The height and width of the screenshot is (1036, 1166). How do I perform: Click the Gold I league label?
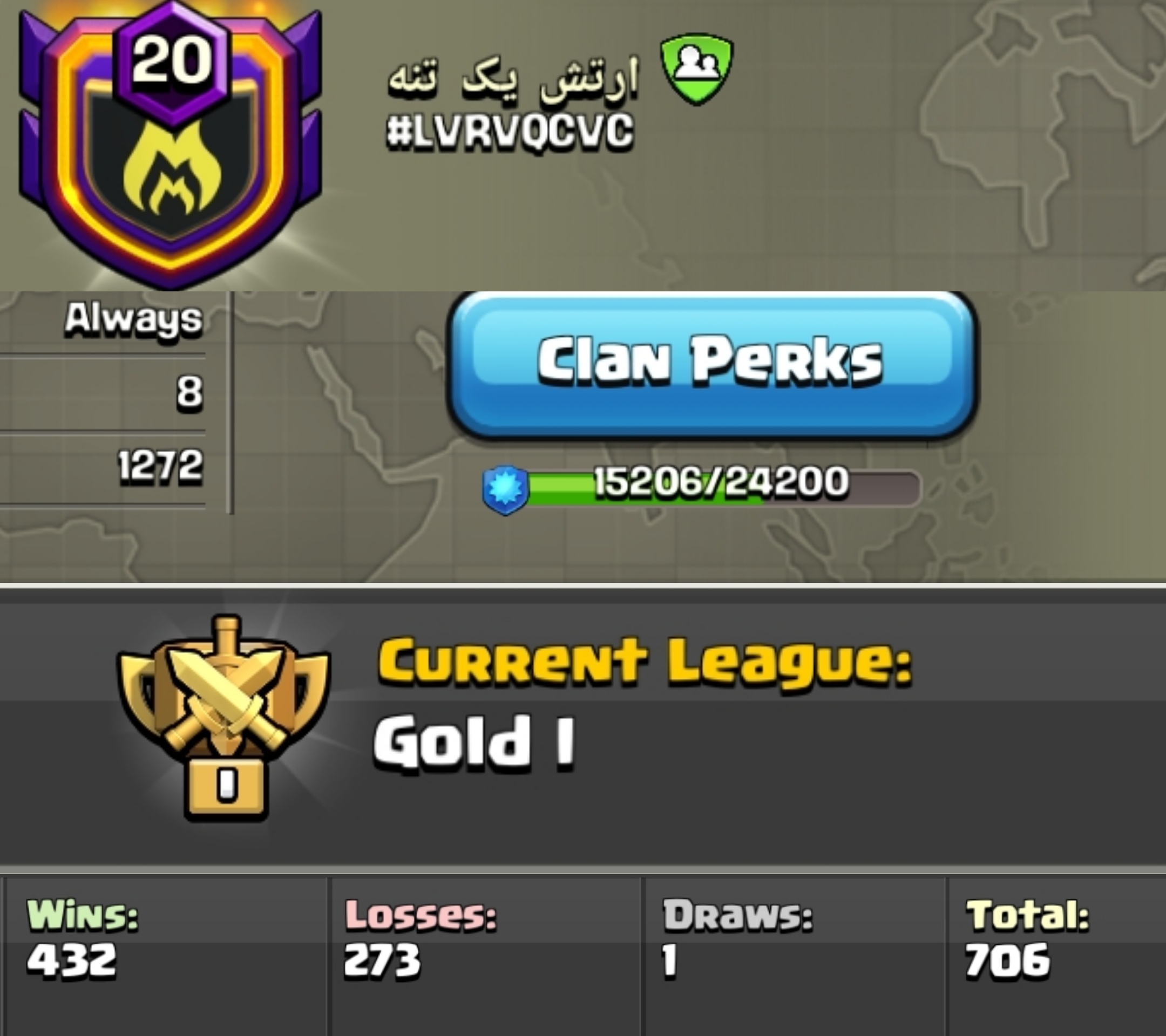[473, 743]
